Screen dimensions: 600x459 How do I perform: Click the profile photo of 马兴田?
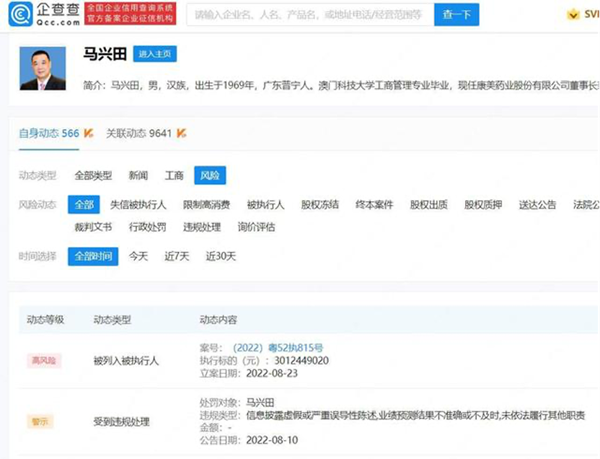coord(43,68)
